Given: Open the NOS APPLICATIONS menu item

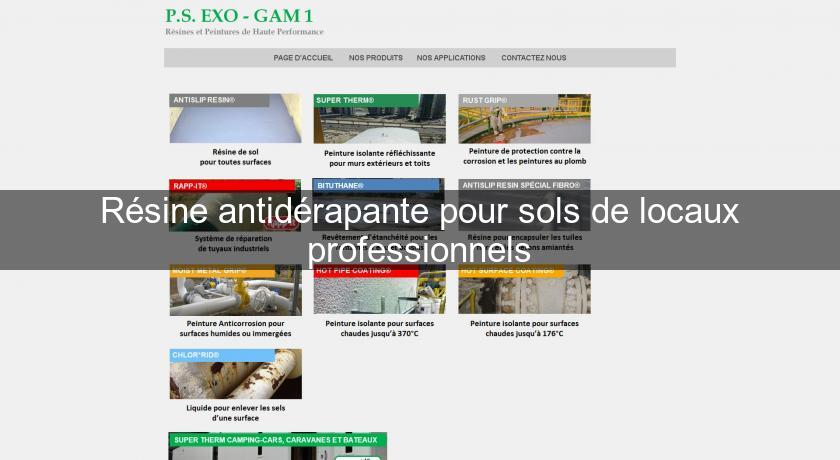Looking at the screenshot, I should pos(451,58).
